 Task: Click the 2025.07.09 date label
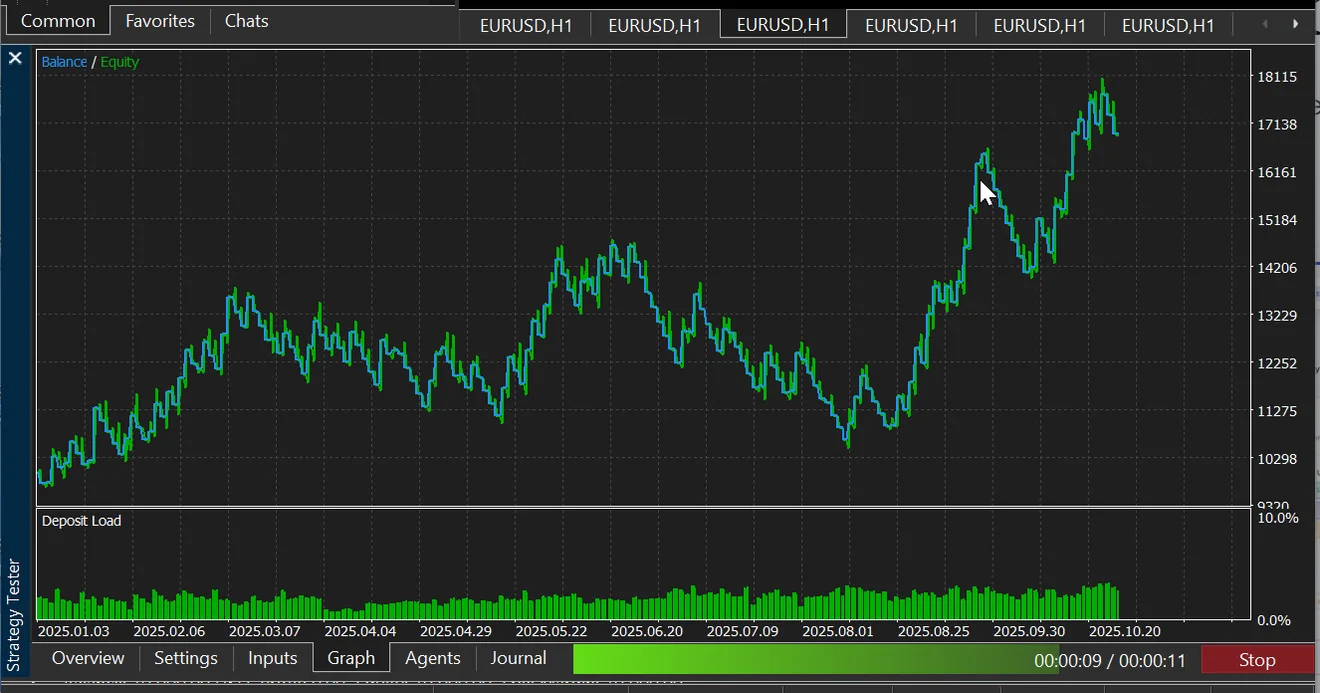click(x=742, y=631)
